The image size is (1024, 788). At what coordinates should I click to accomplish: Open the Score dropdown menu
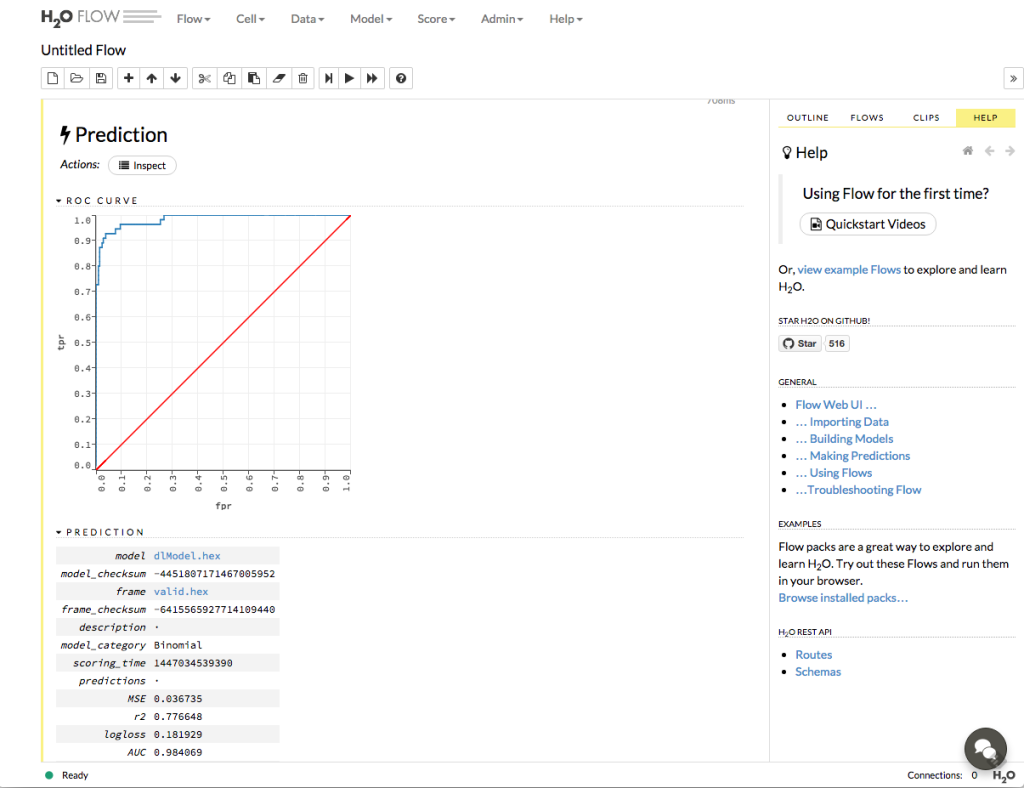(436, 19)
